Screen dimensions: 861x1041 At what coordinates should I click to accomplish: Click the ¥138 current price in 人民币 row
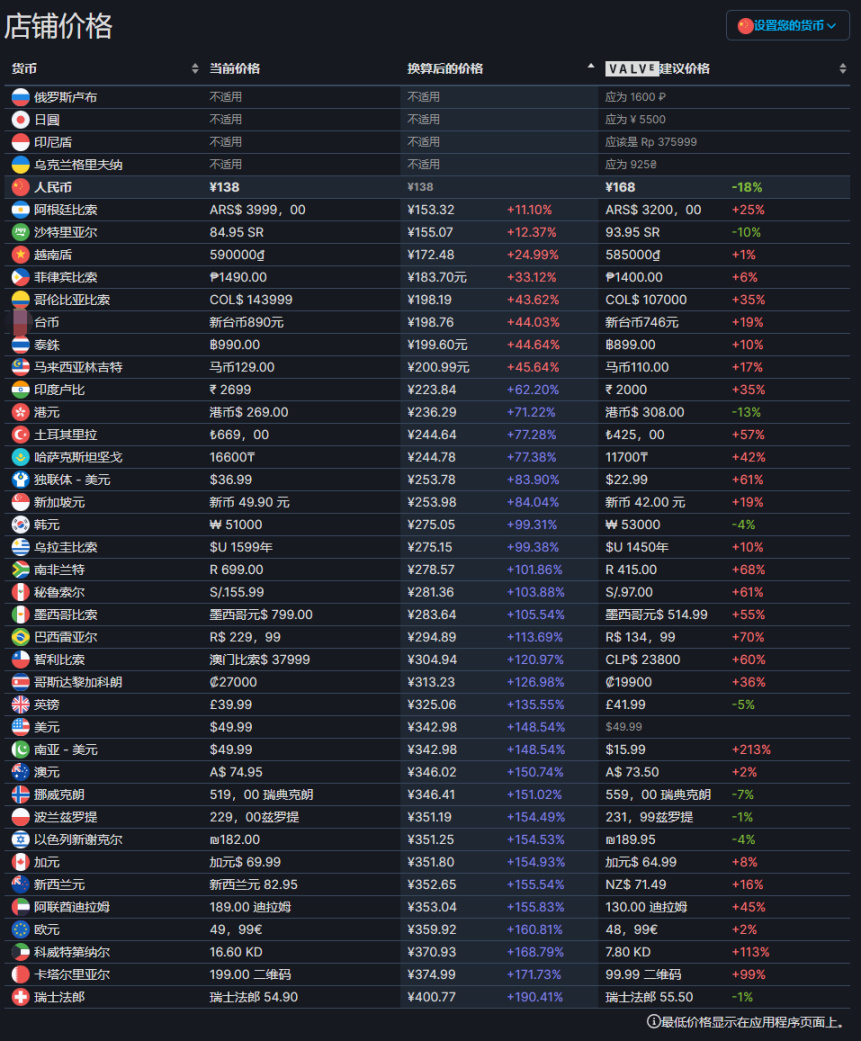pyautogui.click(x=224, y=187)
